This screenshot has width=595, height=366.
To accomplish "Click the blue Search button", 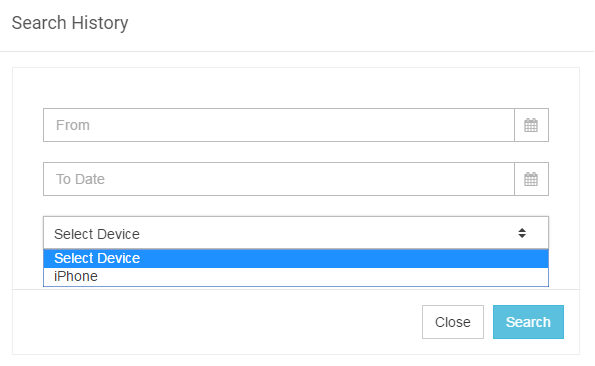I will click(528, 322).
